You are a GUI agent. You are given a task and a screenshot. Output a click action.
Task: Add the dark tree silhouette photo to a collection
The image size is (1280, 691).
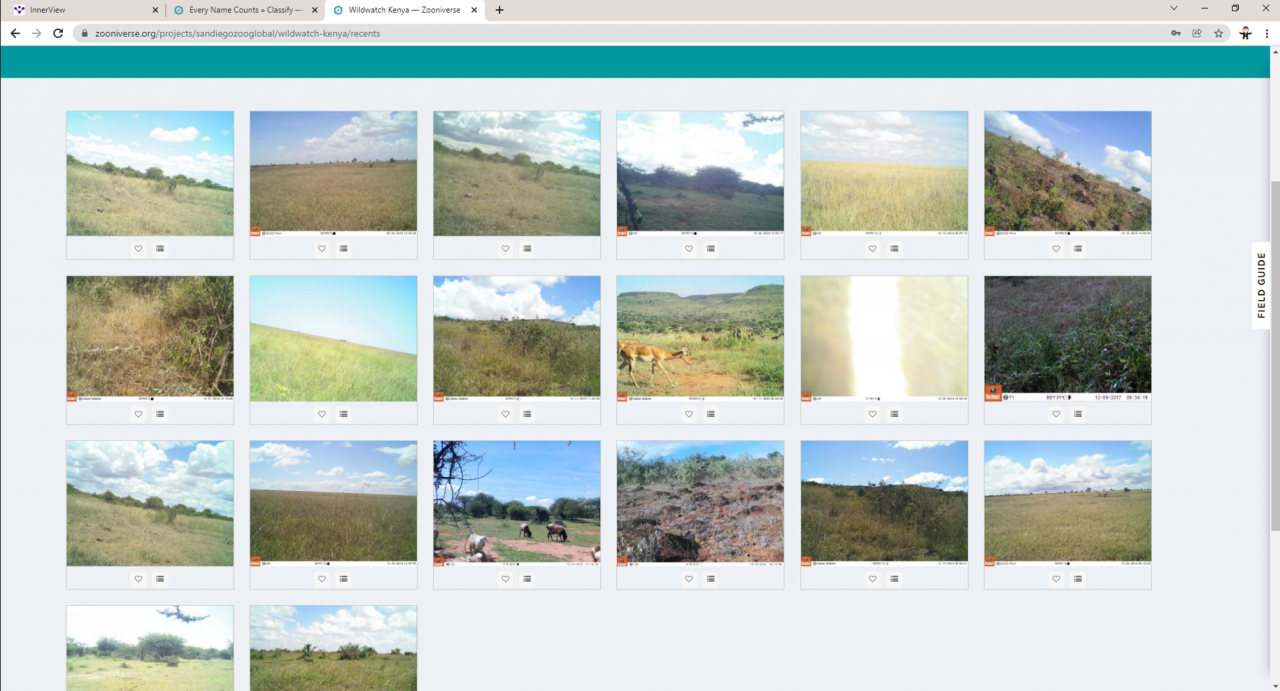pos(711,249)
